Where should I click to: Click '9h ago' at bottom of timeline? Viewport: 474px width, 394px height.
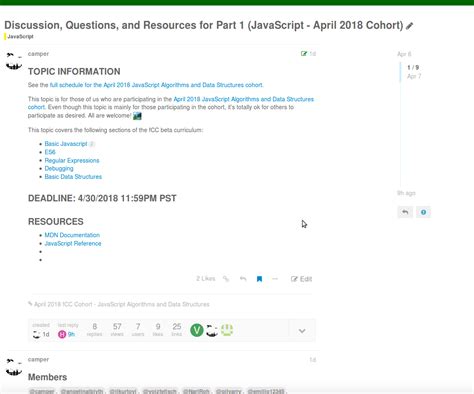click(406, 193)
